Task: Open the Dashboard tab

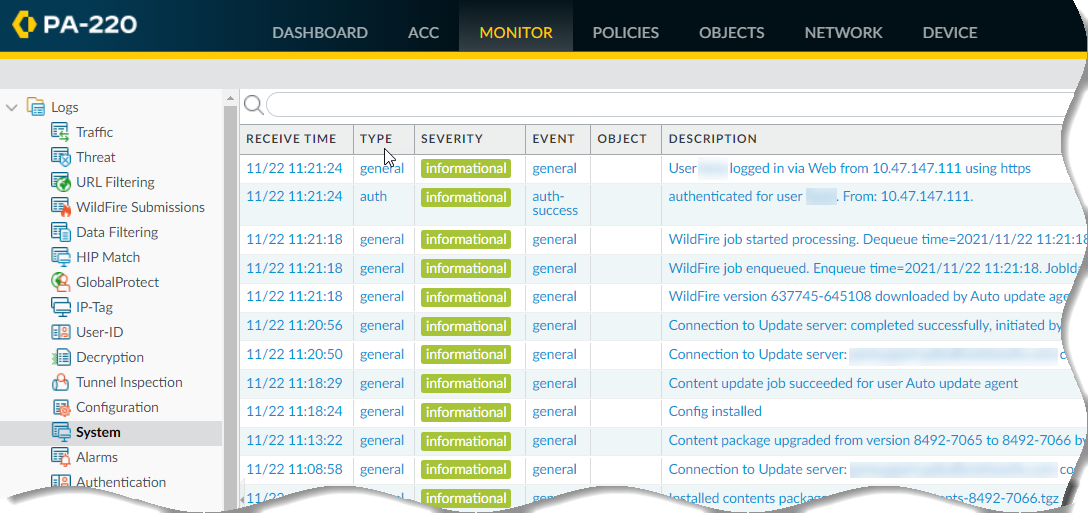Action: (320, 33)
